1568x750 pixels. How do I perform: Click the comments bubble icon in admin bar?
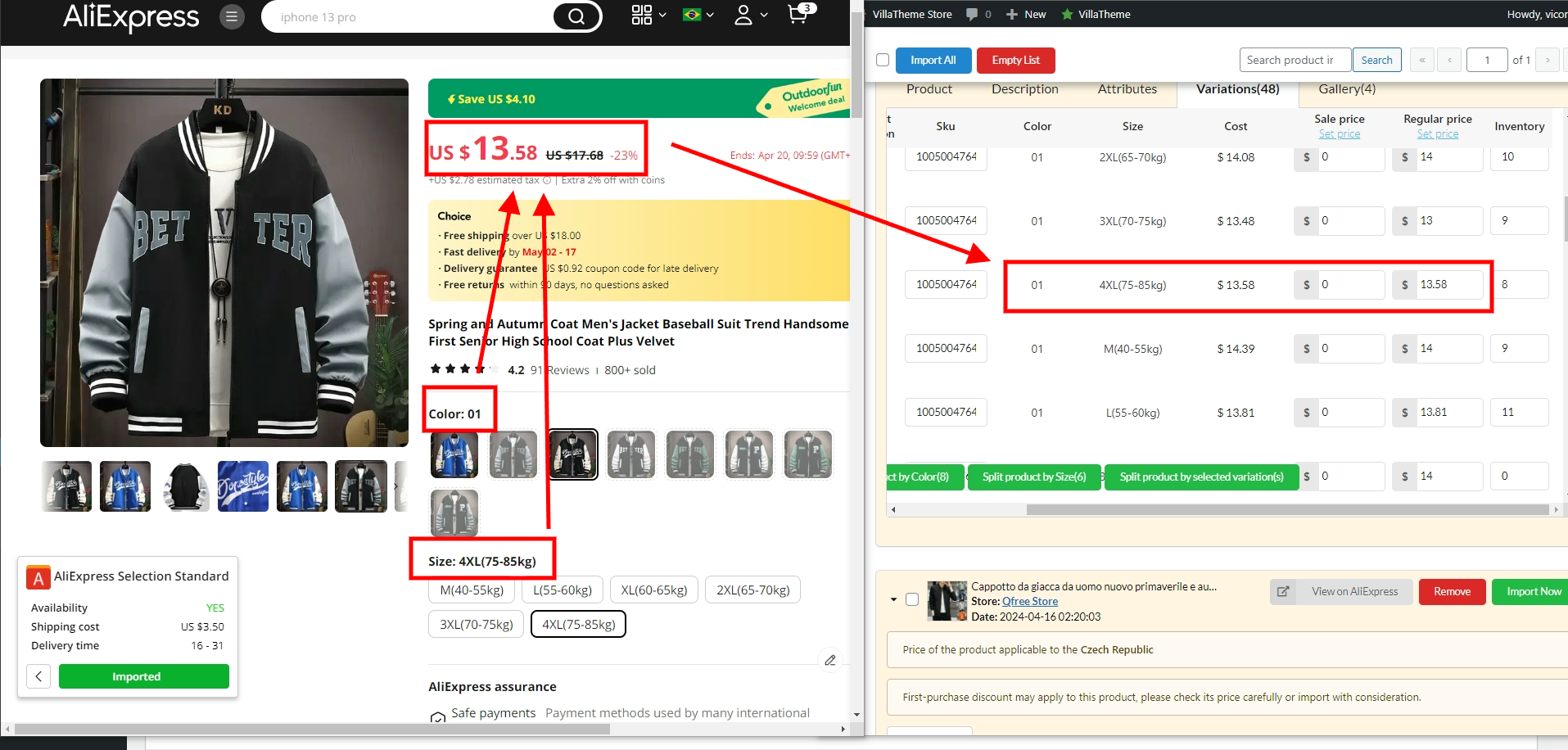[x=972, y=14]
